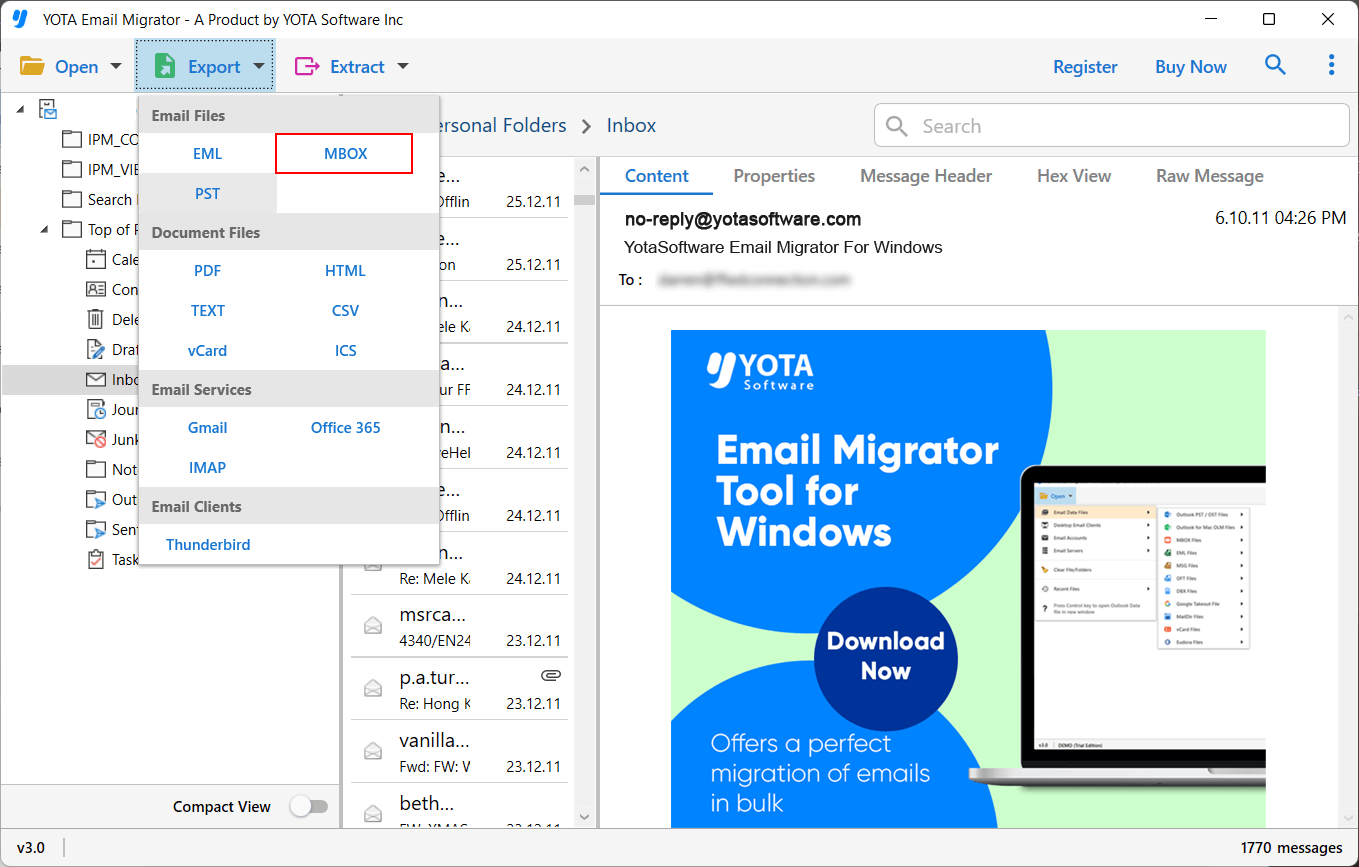Viewport: 1359px width, 867px height.
Task: Select MBOX export format
Action: click(x=345, y=154)
